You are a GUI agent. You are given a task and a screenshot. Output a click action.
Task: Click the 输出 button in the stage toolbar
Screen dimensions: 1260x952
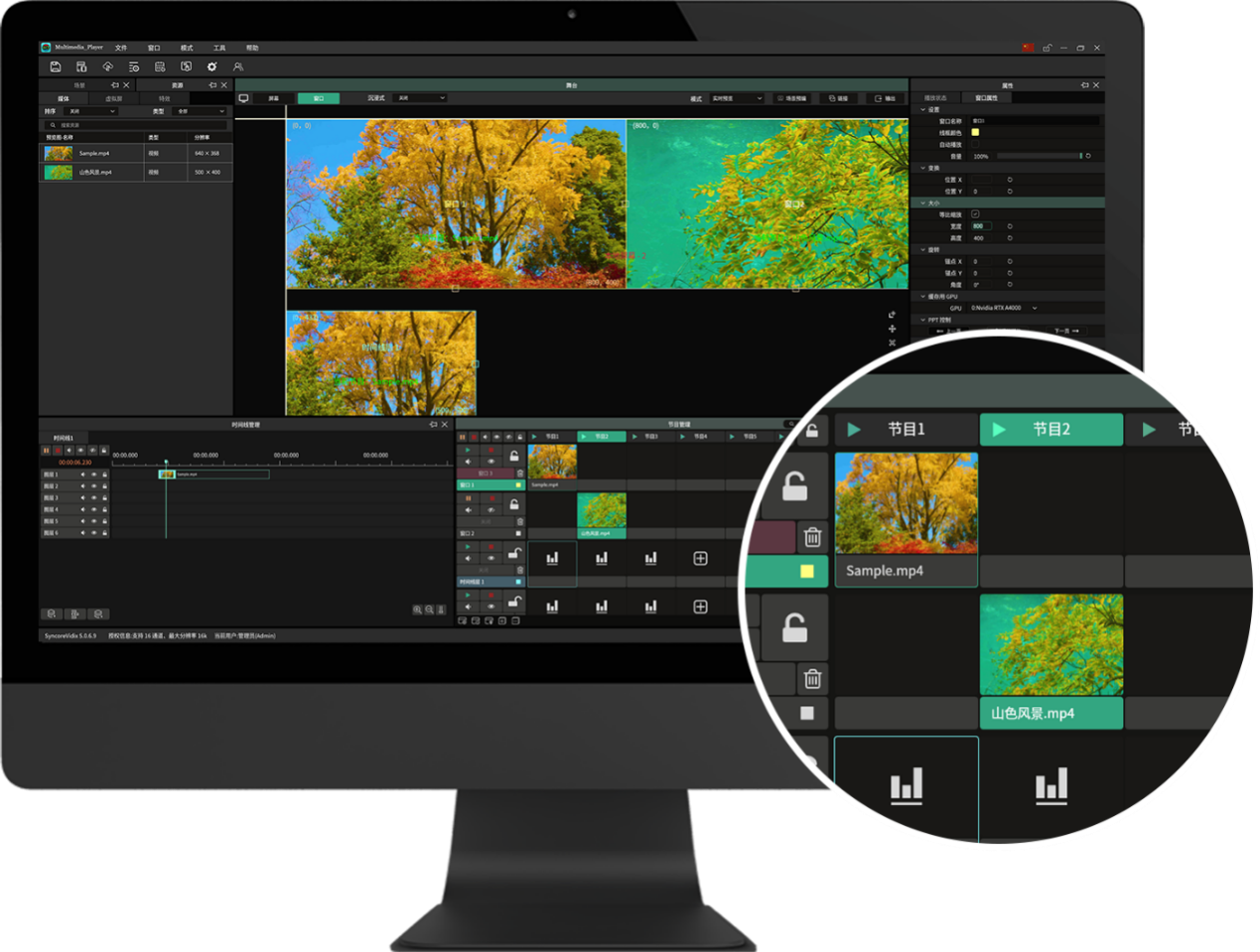point(885,98)
